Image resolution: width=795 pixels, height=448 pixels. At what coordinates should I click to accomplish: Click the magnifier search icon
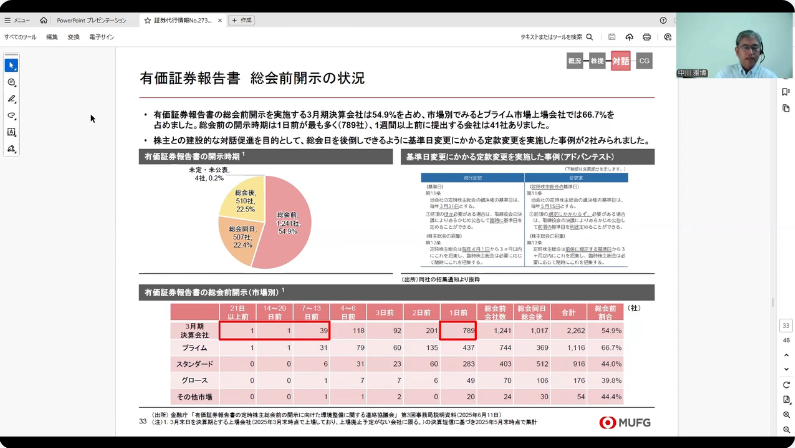(x=590, y=37)
